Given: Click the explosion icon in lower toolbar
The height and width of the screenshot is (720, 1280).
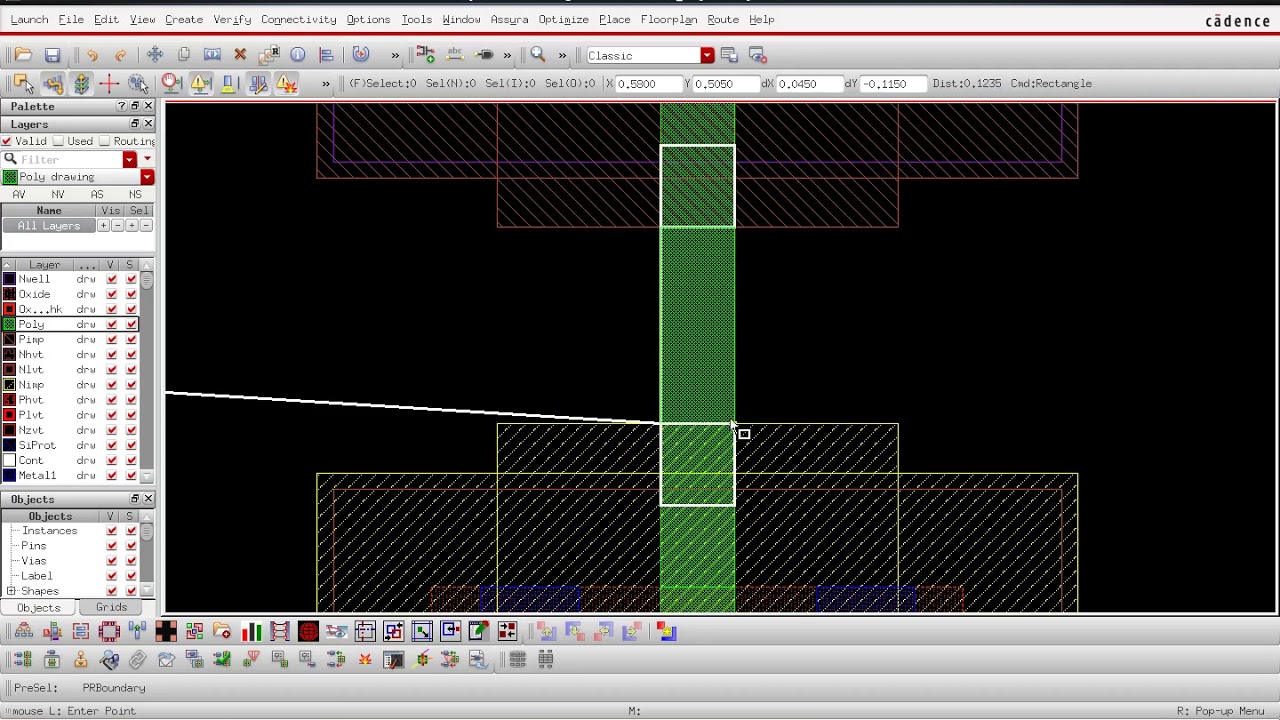Looking at the screenshot, I should pos(365,659).
